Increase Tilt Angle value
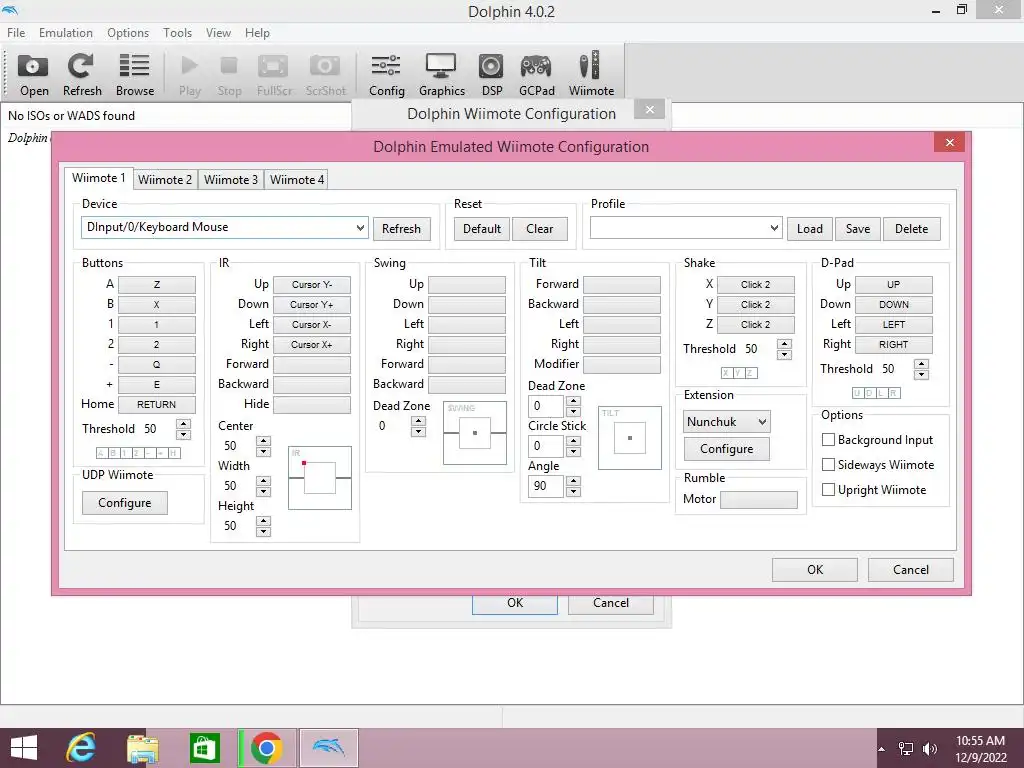 click(573, 481)
